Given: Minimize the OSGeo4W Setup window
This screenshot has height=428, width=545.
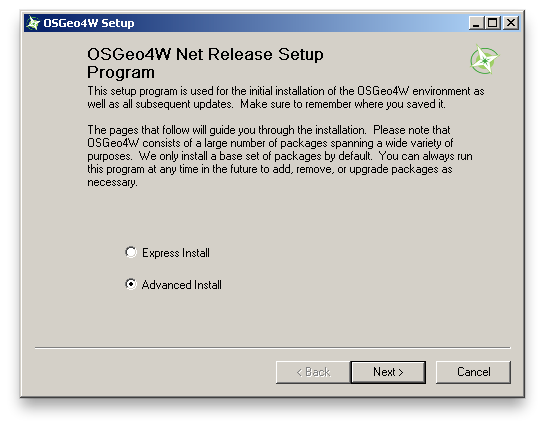Looking at the screenshot, I should 476,23.
